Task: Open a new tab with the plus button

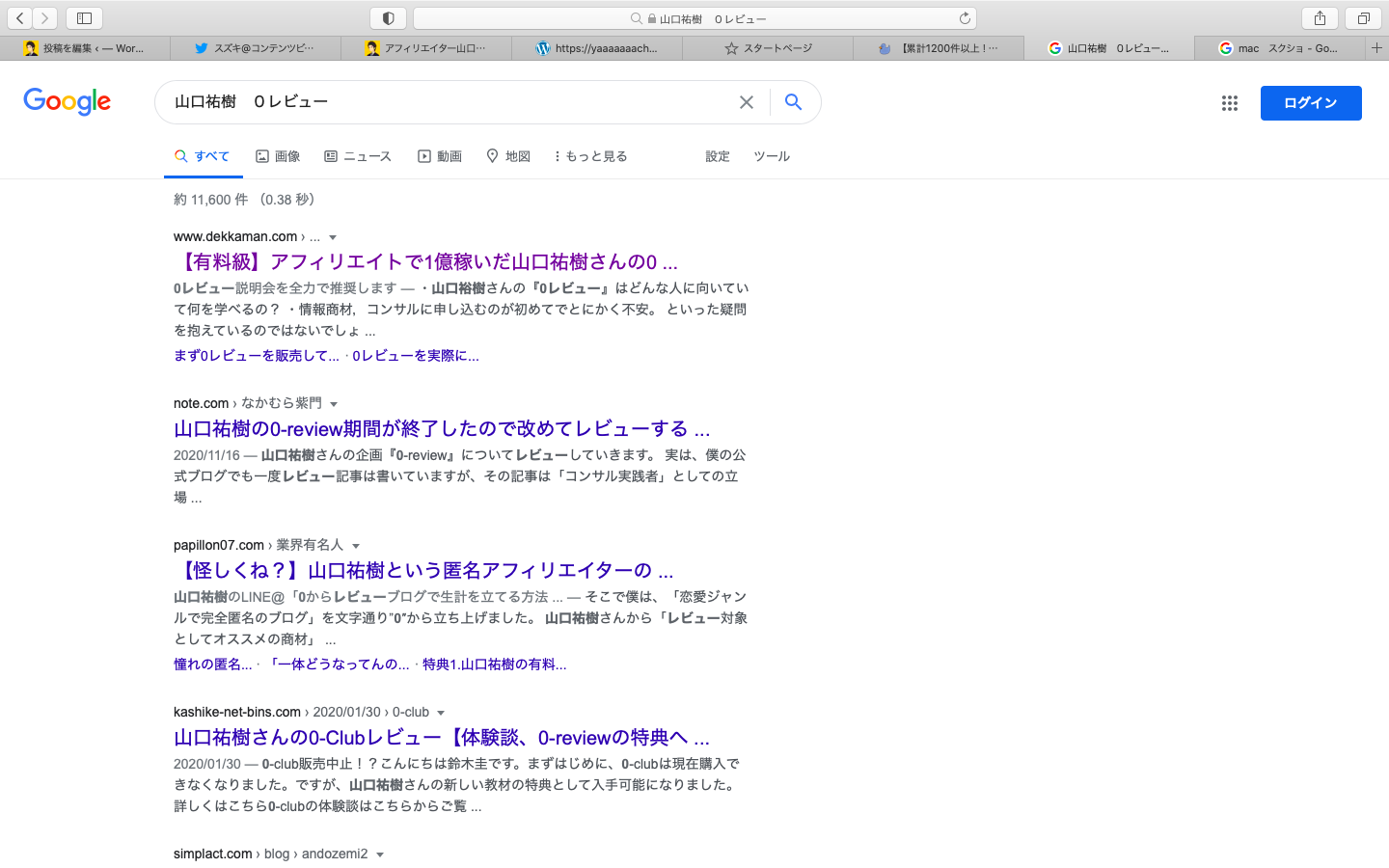Action: click(1376, 47)
